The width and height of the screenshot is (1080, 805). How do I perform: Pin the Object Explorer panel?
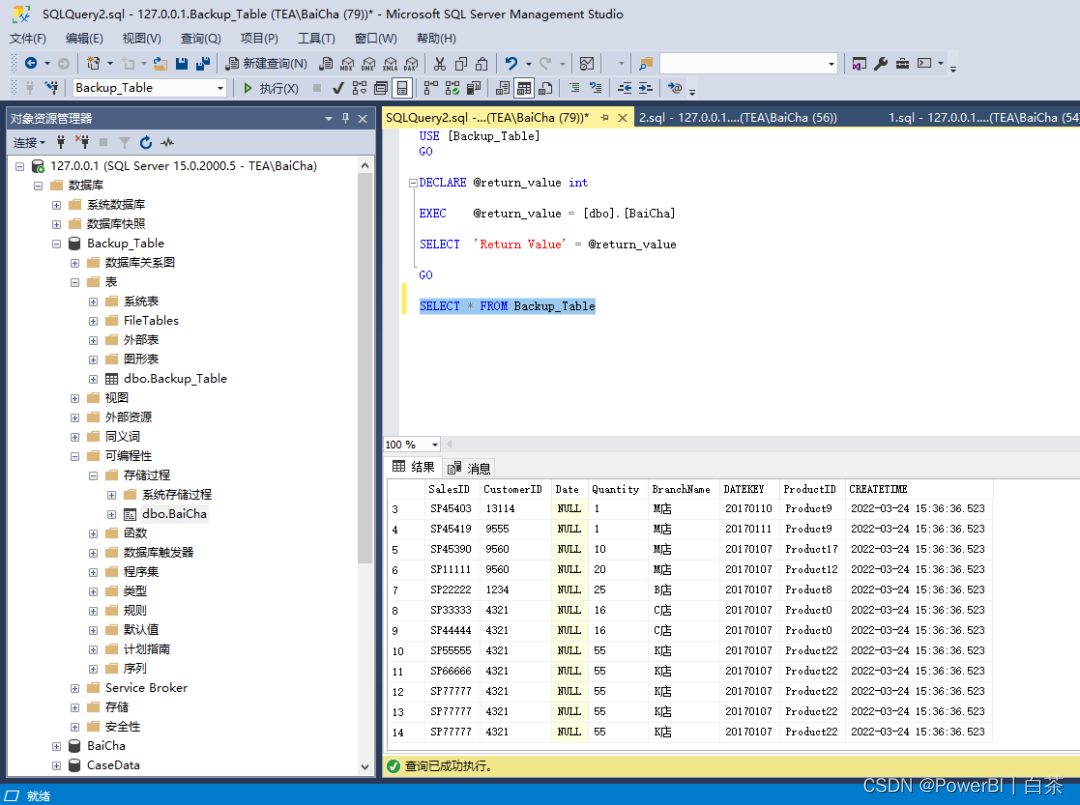coord(345,118)
